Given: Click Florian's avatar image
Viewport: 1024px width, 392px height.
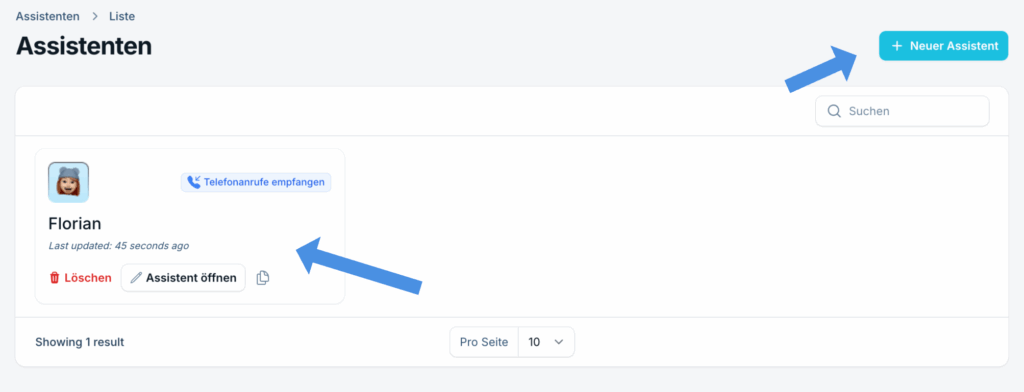Looking at the screenshot, I should (69, 182).
